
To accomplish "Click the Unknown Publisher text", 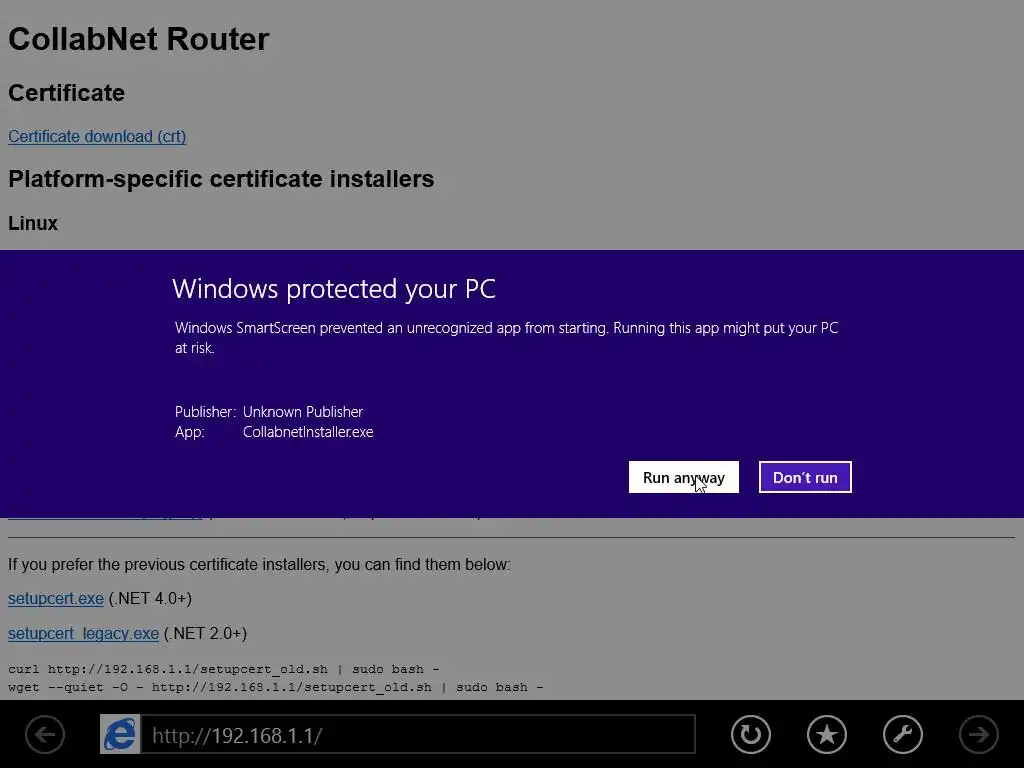I will tap(303, 411).
